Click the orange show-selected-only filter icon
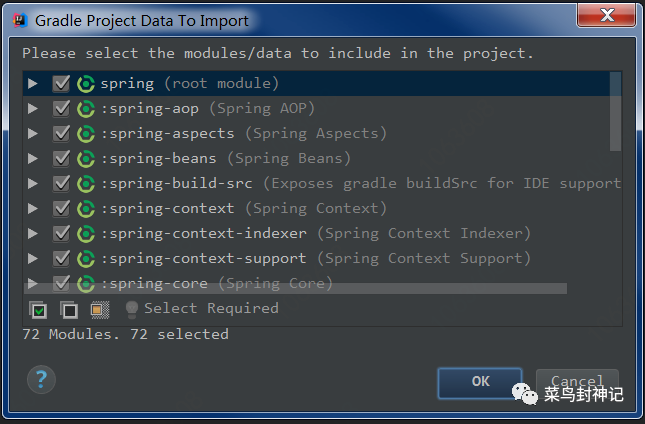Screen dimensions: 645x424 coord(99,310)
